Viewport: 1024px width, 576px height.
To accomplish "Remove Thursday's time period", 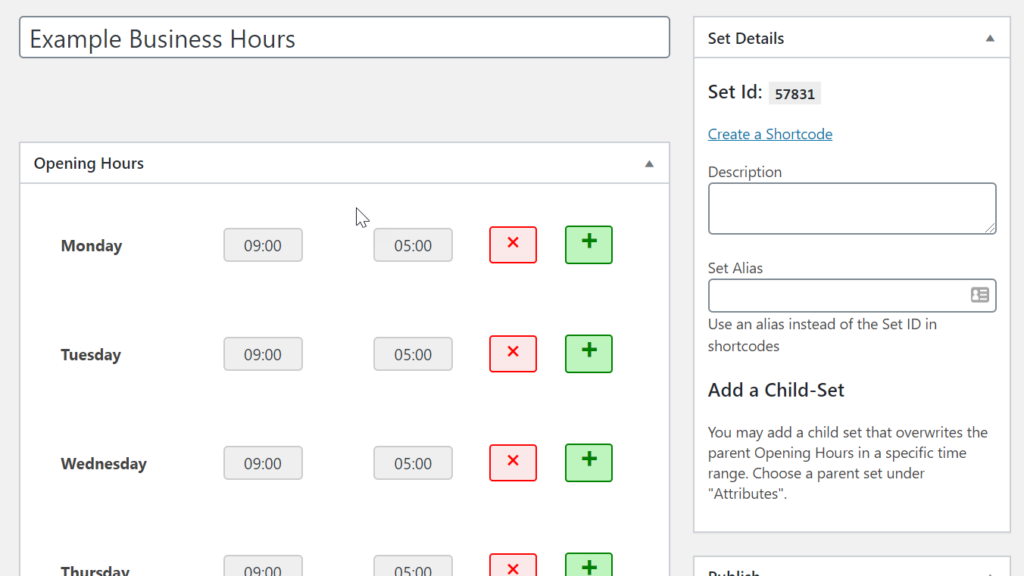I will pos(513,567).
